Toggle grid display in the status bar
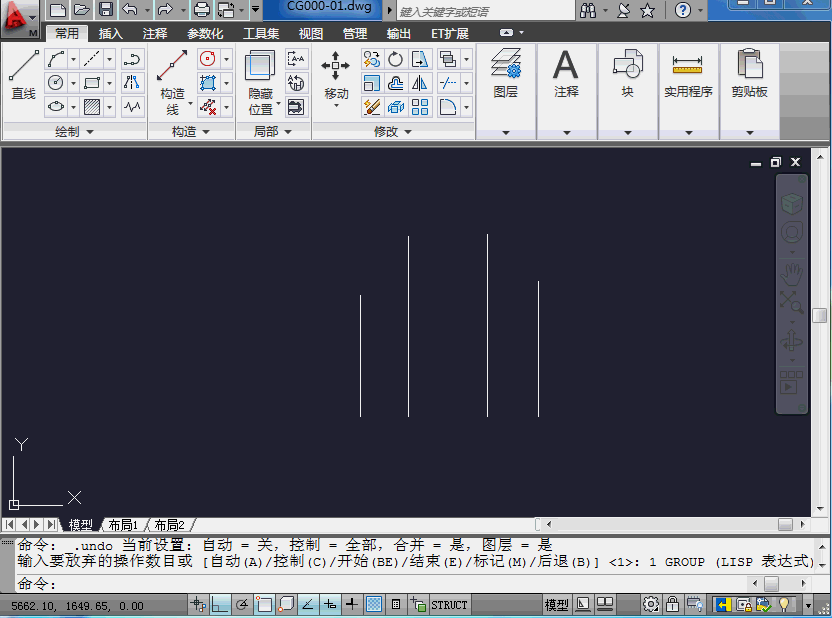 click(x=373, y=604)
